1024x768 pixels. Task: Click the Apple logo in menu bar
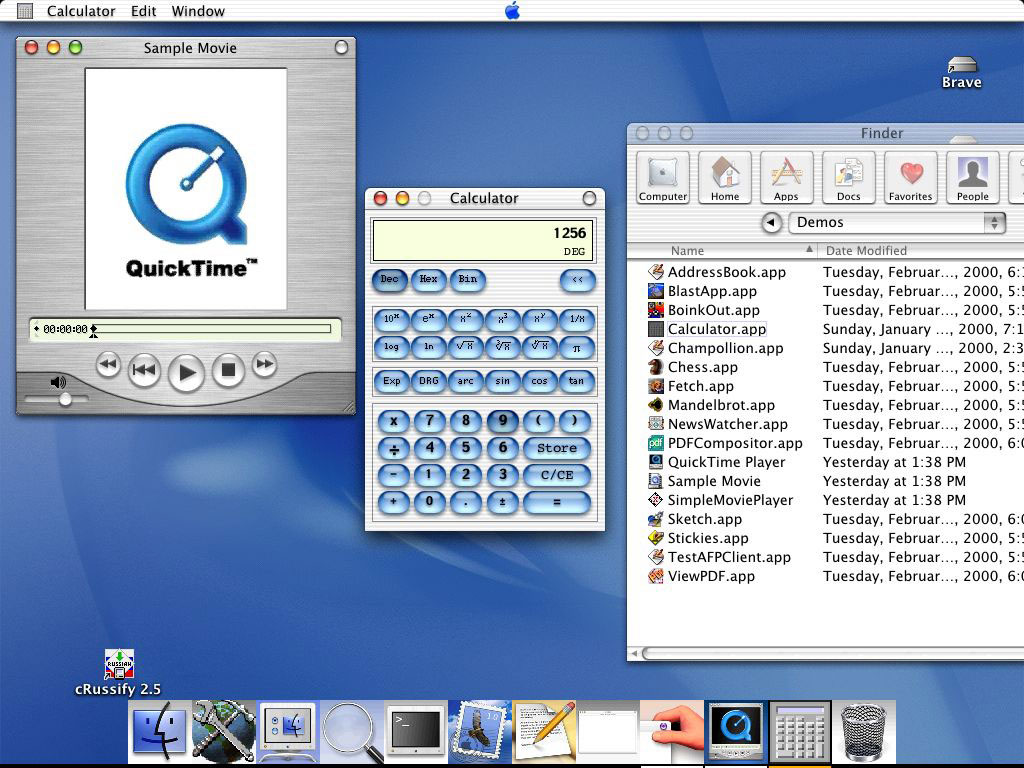513,10
